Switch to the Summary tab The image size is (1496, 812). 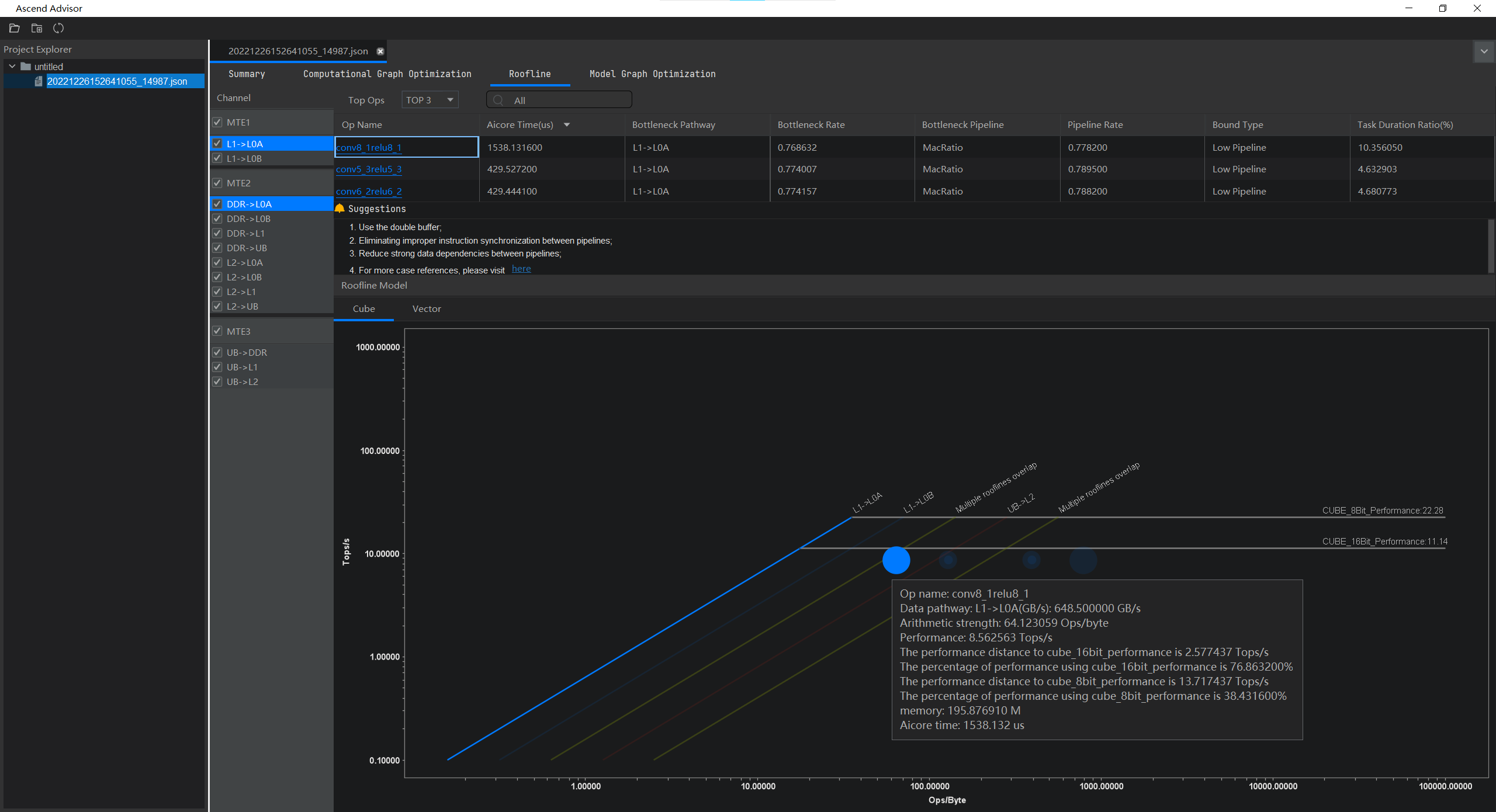[247, 74]
